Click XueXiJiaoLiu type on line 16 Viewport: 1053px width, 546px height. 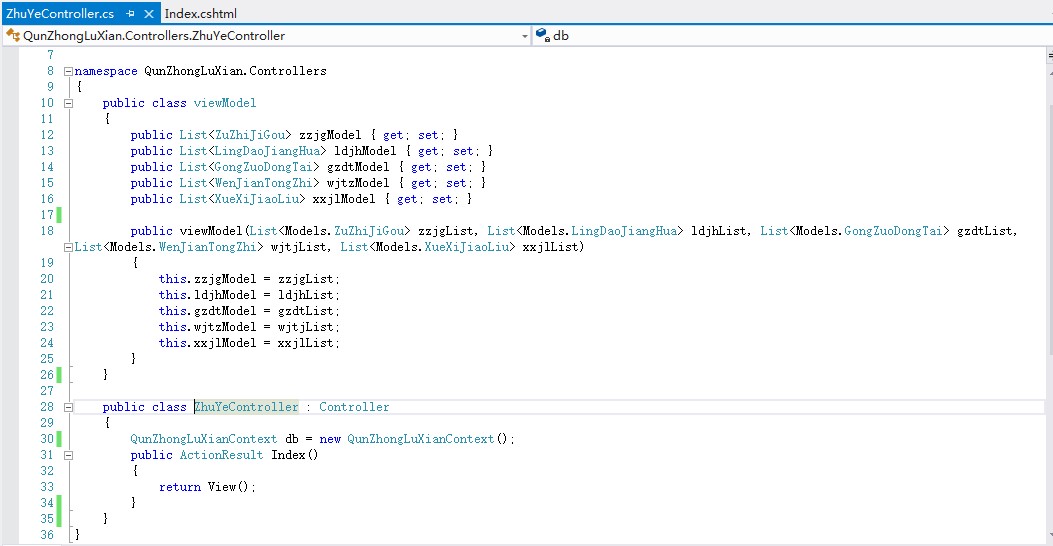tap(257, 199)
